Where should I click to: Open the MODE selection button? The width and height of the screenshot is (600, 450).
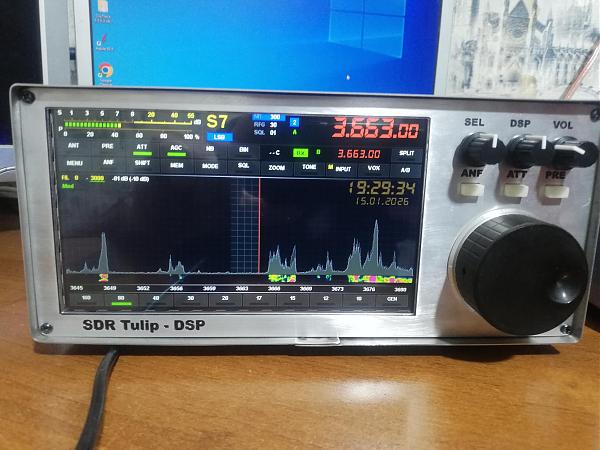(210, 166)
